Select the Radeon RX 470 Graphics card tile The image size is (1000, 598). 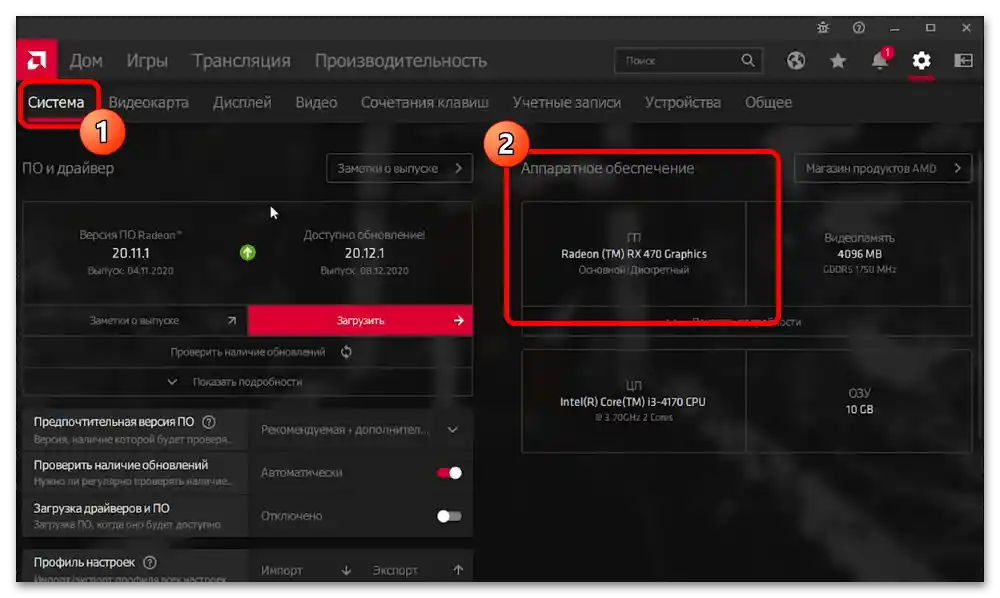(633, 254)
